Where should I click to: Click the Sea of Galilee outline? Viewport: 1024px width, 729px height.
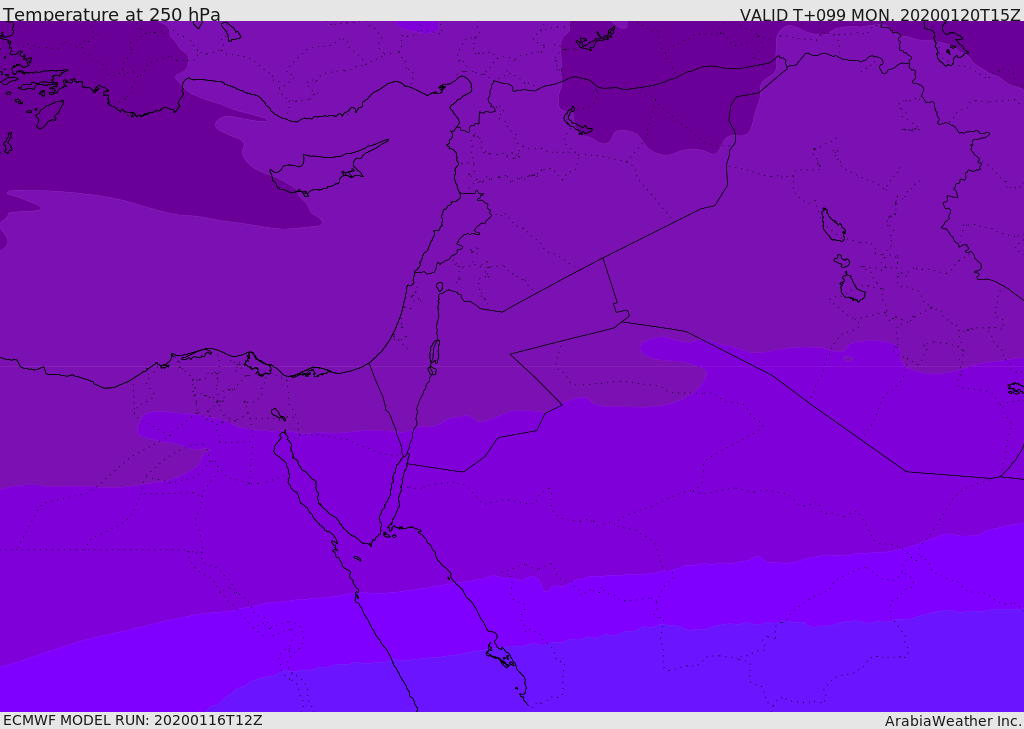[439, 287]
